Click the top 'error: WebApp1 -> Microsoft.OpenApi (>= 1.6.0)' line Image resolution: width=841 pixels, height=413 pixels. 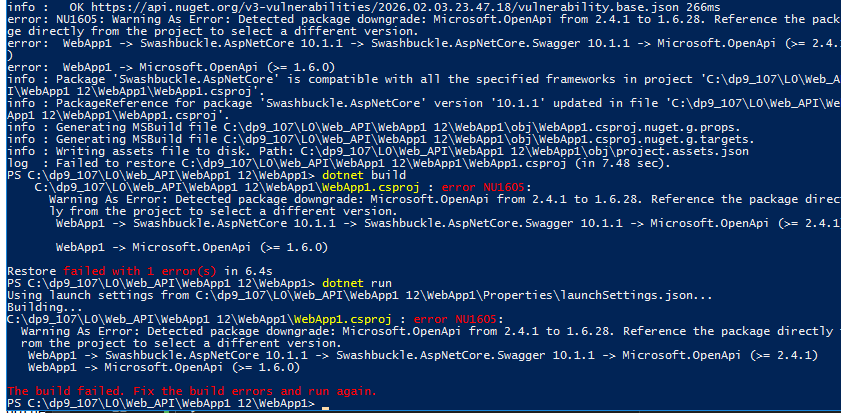(171, 67)
